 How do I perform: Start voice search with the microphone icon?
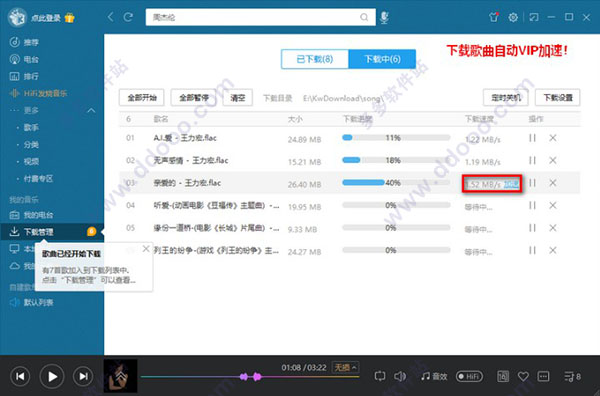[384, 17]
